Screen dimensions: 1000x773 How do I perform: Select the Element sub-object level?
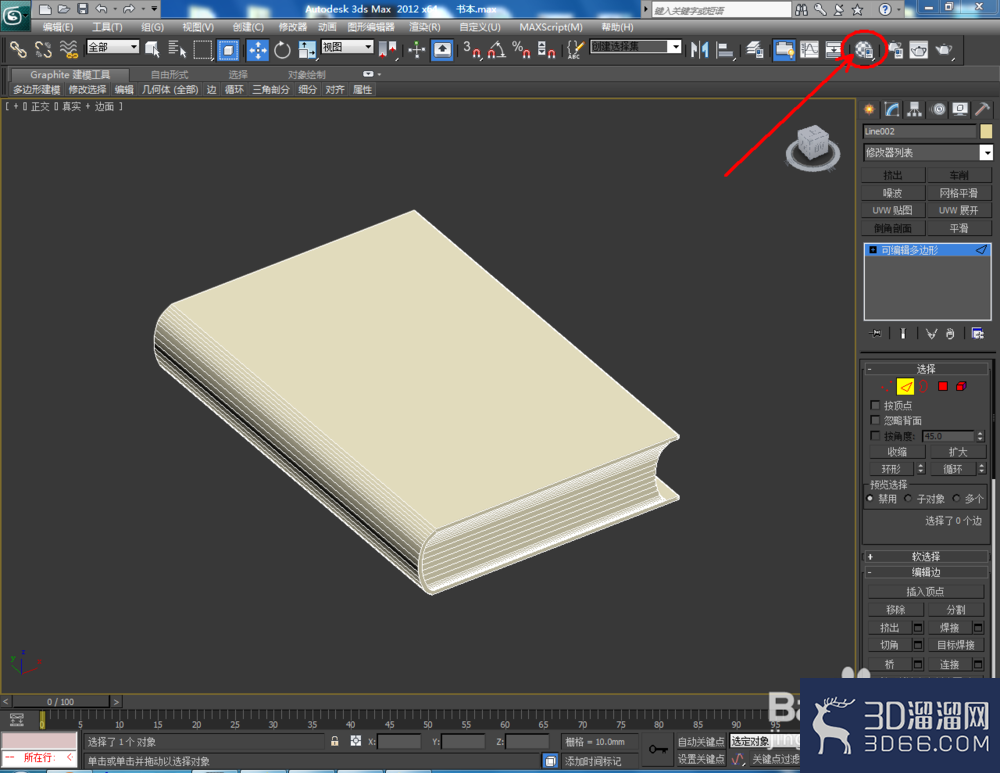[961, 386]
